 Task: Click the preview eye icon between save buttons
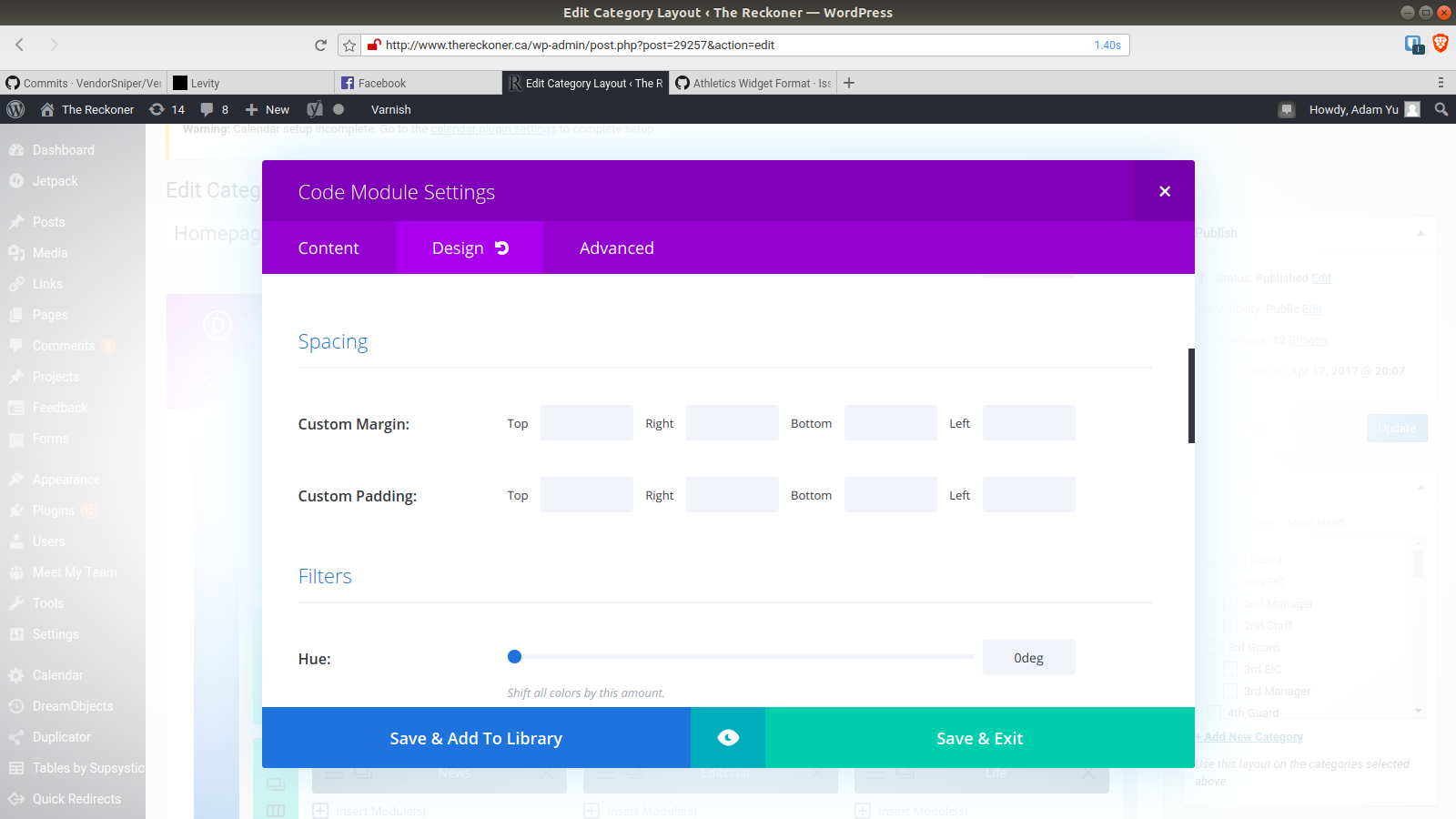point(727,738)
